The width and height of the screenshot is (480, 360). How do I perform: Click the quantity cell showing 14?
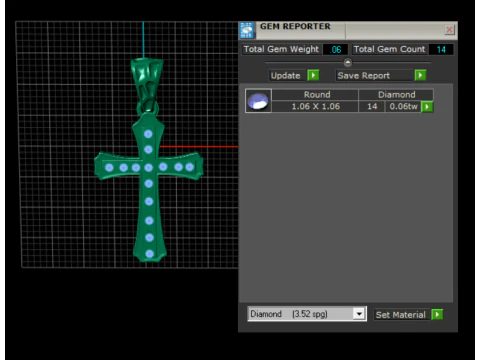tap(372, 107)
